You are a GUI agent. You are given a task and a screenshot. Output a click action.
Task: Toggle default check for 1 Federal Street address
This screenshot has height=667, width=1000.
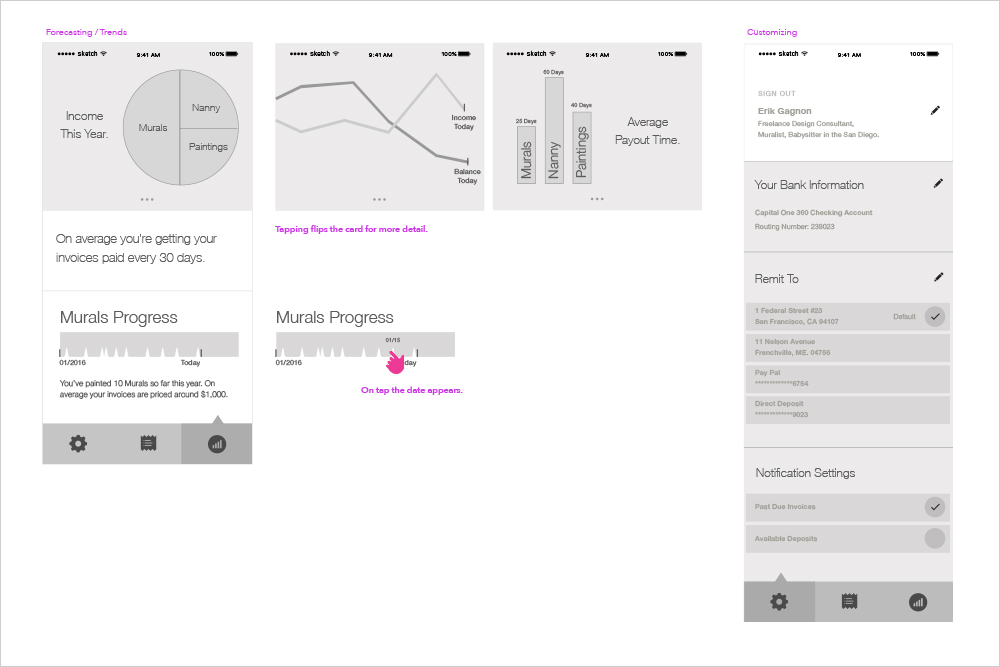935,317
